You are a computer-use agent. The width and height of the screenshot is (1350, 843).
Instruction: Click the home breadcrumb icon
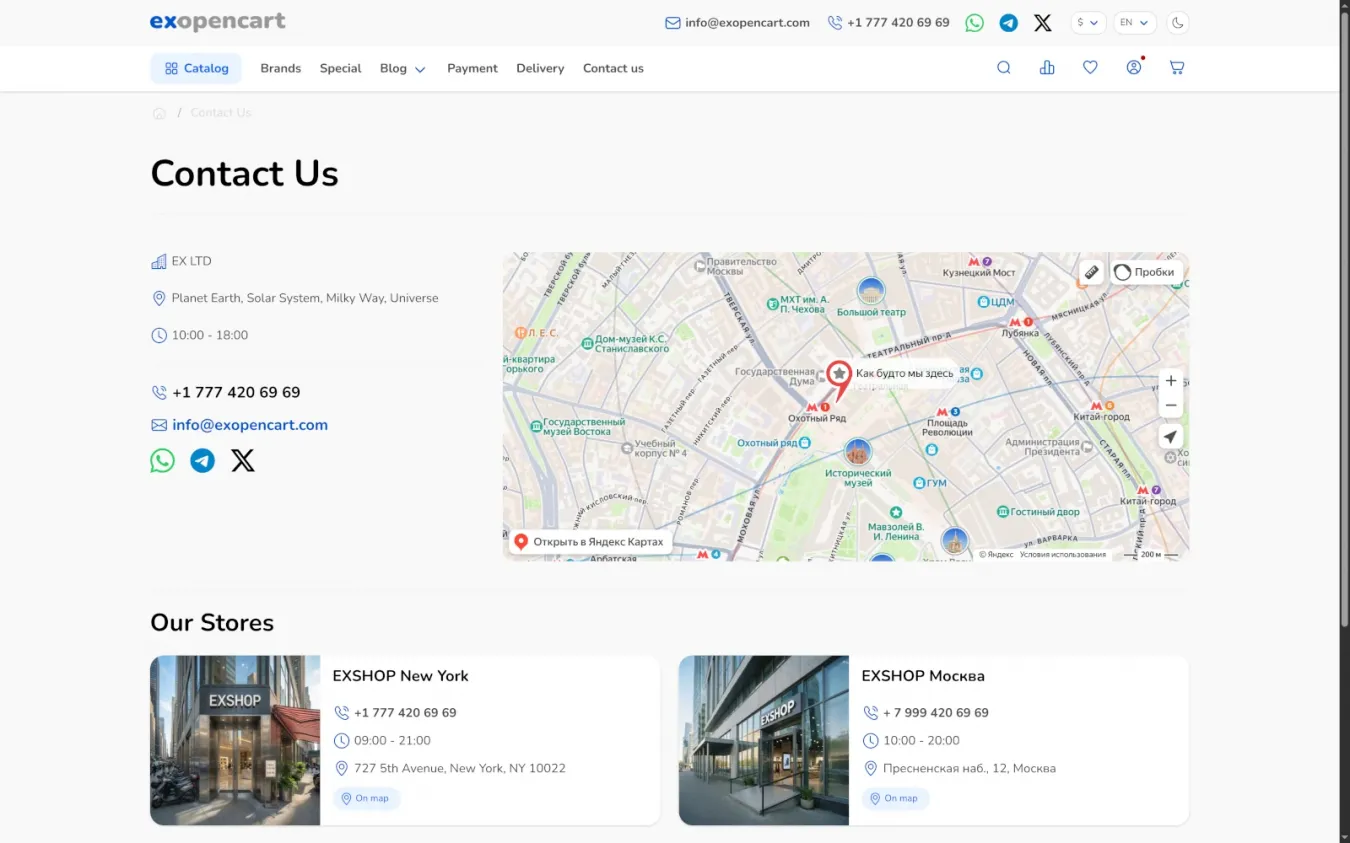[x=159, y=113]
